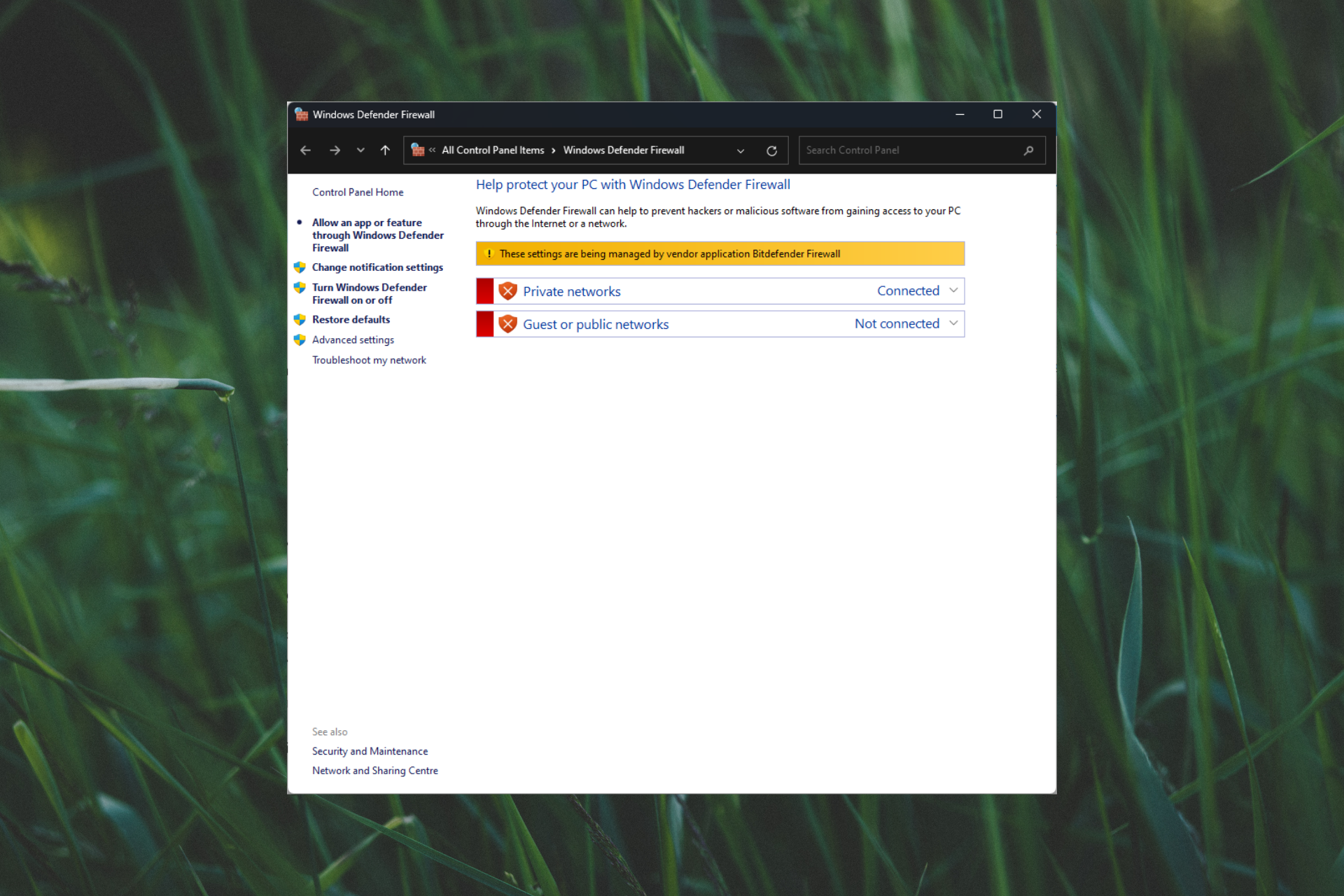
Task: Click the Forward navigation arrow
Action: click(335, 150)
